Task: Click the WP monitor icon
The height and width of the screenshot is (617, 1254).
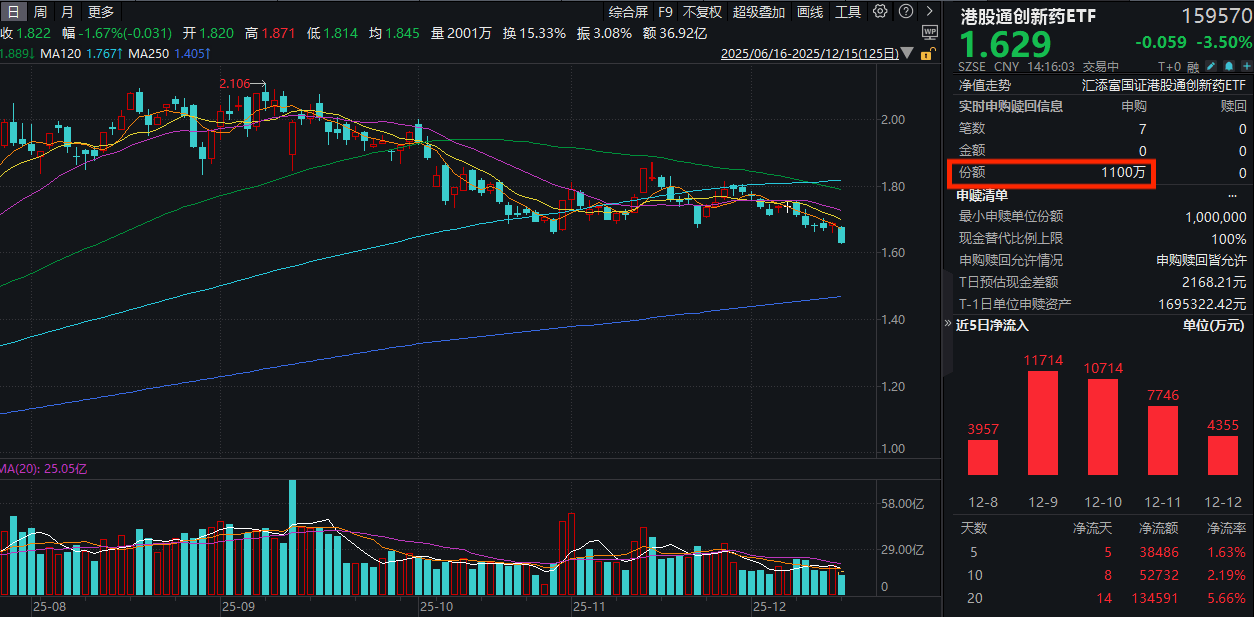Action: [929, 32]
